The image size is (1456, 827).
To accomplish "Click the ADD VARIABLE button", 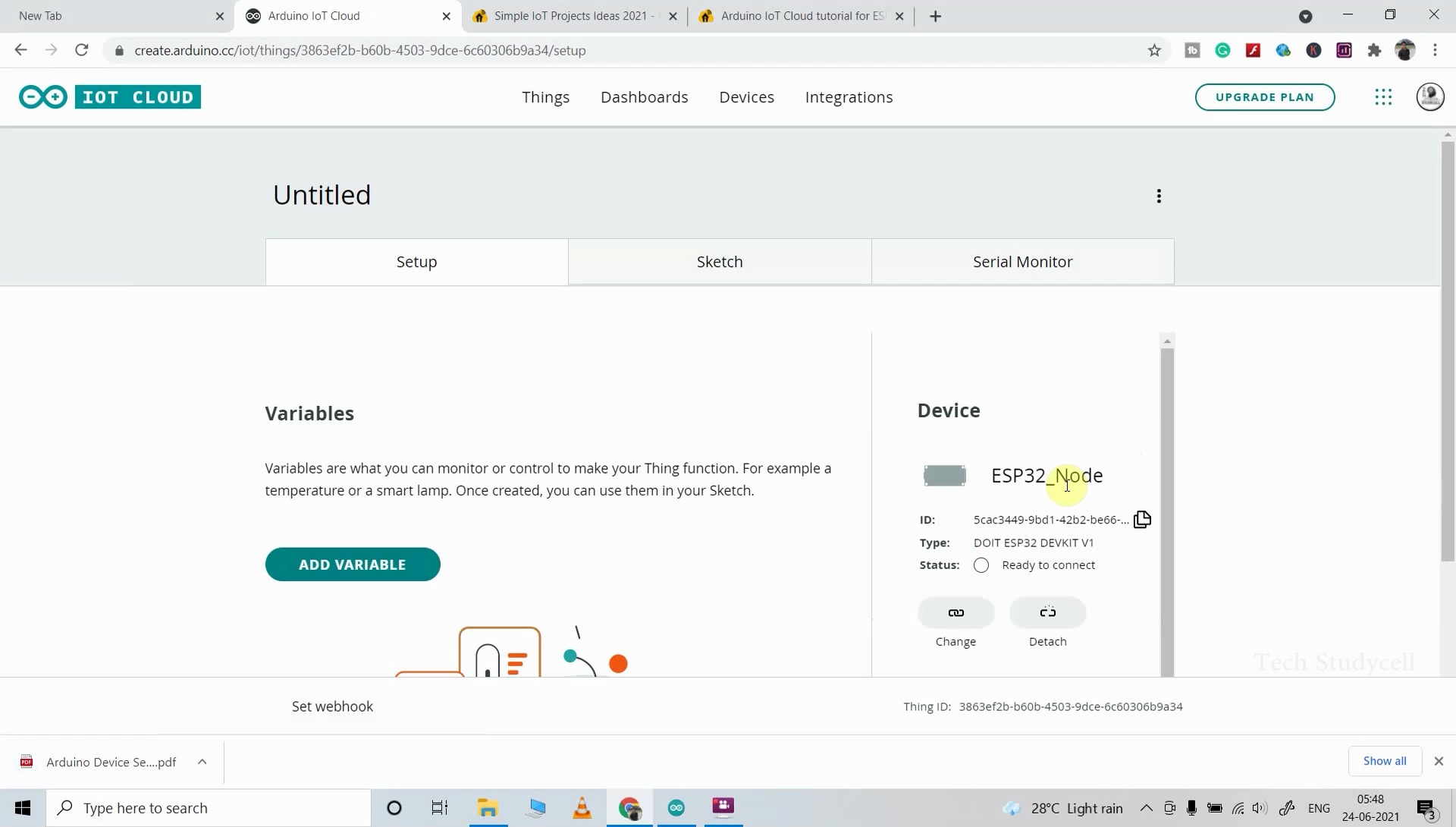I will click(x=353, y=564).
